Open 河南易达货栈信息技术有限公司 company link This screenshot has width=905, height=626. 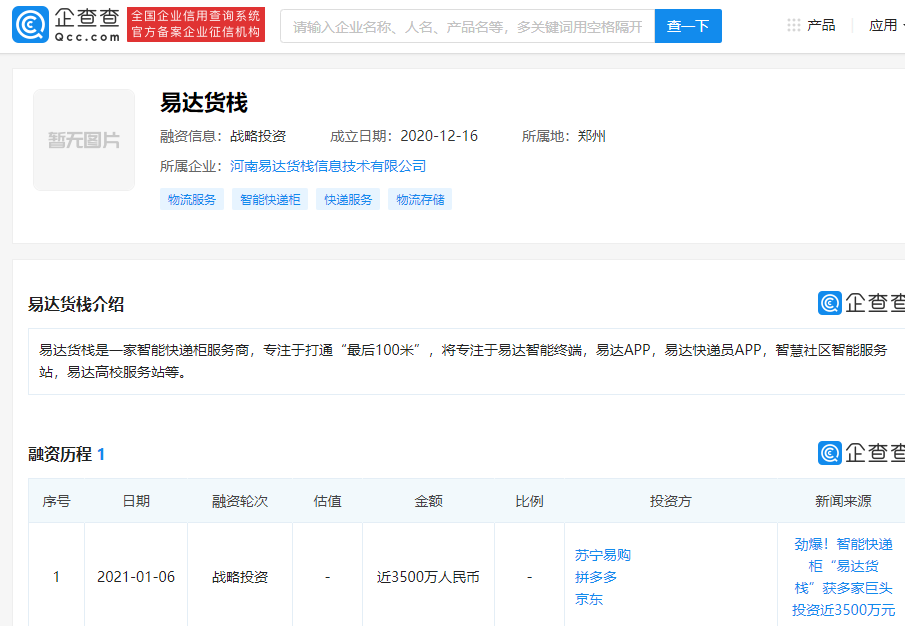point(328,166)
